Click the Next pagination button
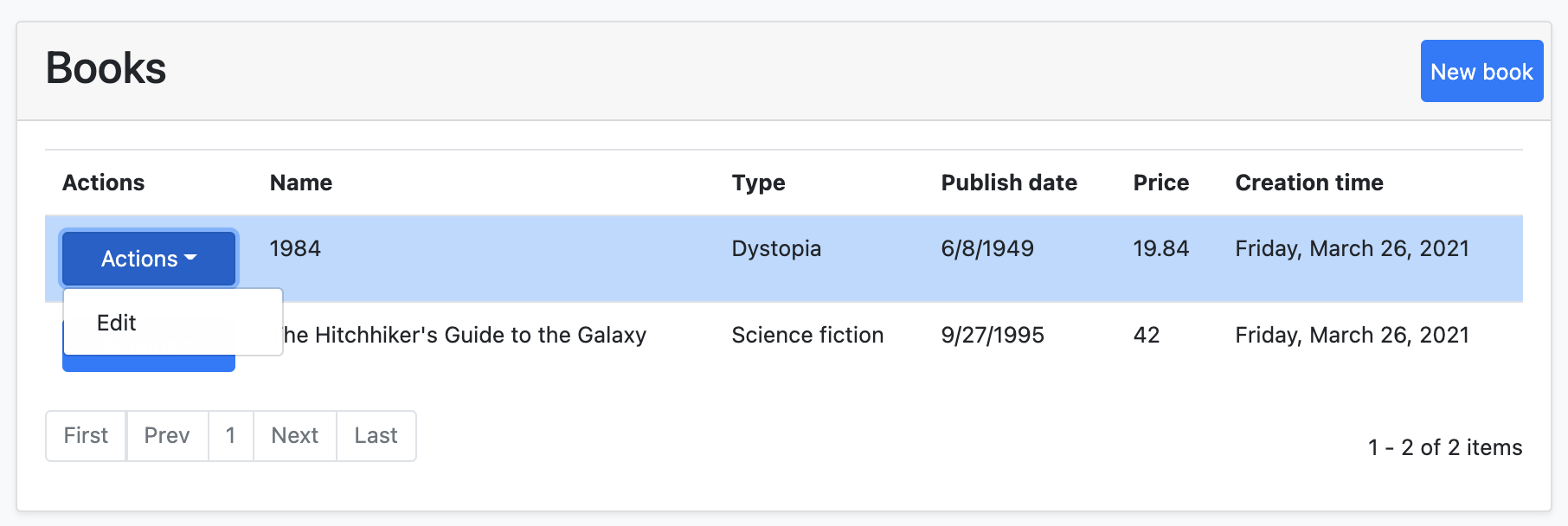This screenshot has height=526, width=1568. [x=294, y=435]
